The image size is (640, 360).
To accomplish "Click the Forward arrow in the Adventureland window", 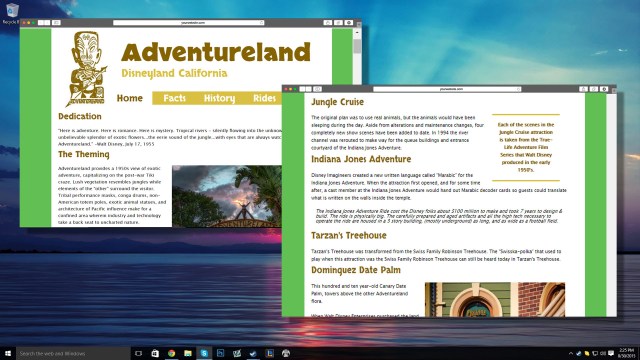I will coord(47,23).
